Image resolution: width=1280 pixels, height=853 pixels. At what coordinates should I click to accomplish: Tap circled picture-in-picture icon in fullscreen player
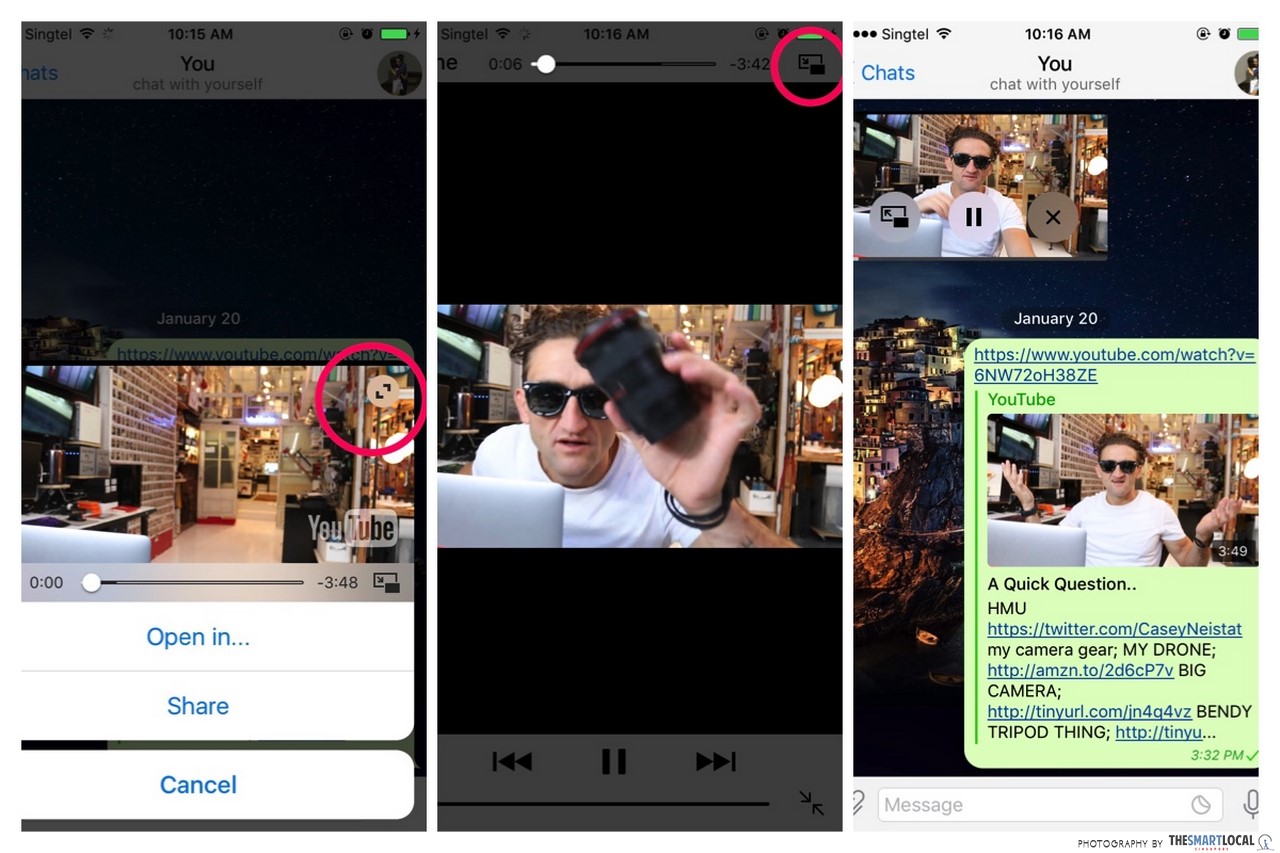tap(811, 65)
